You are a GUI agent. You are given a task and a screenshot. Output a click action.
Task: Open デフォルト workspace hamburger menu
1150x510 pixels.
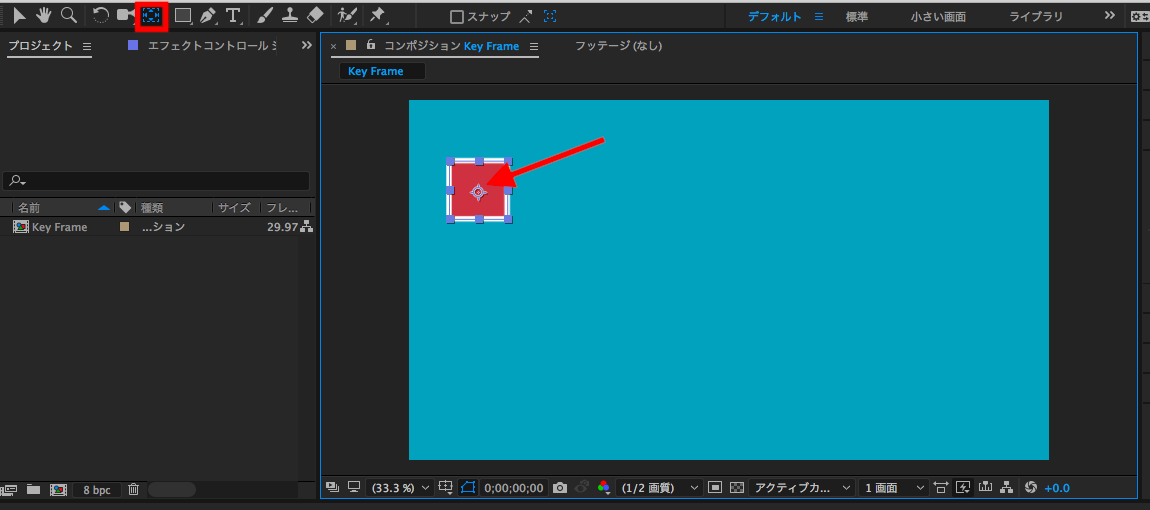[819, 16]
